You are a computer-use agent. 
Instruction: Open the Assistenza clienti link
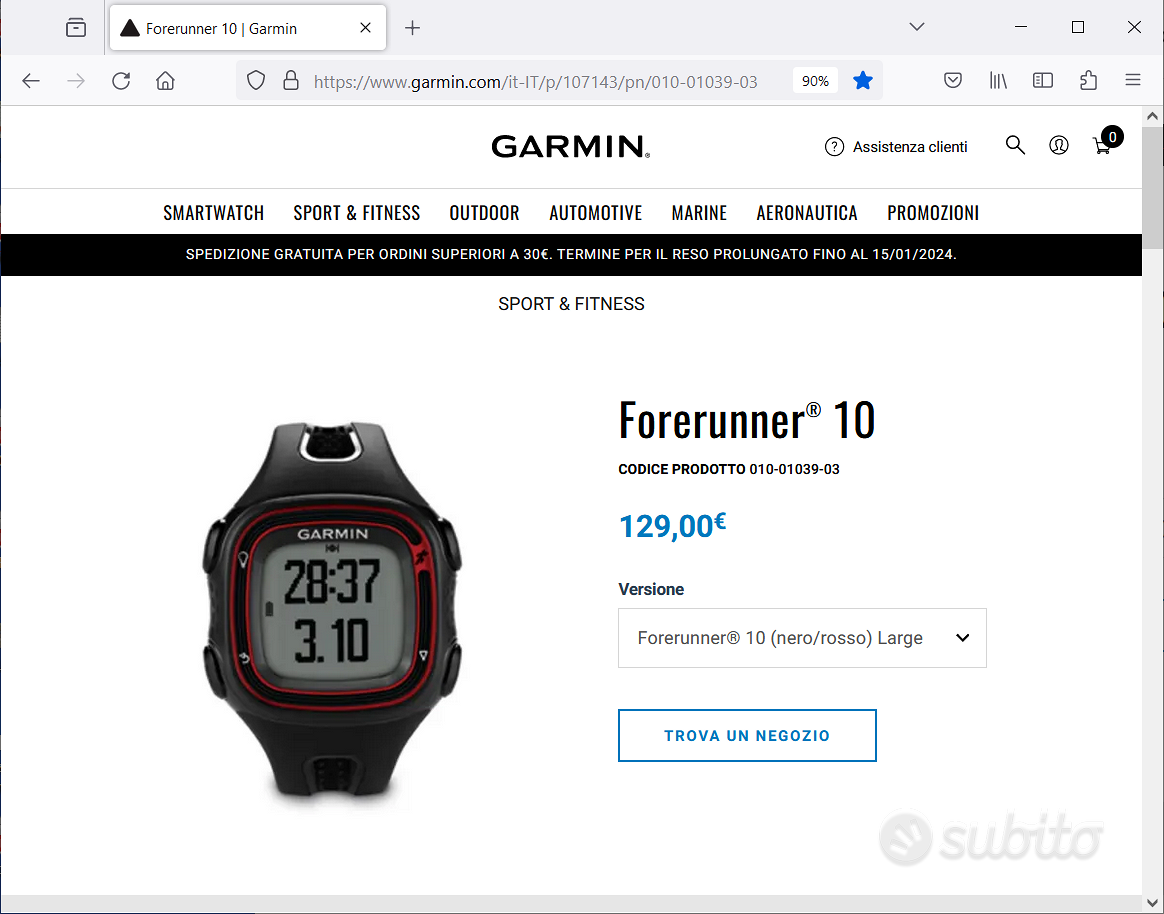[x=896, y=146]
